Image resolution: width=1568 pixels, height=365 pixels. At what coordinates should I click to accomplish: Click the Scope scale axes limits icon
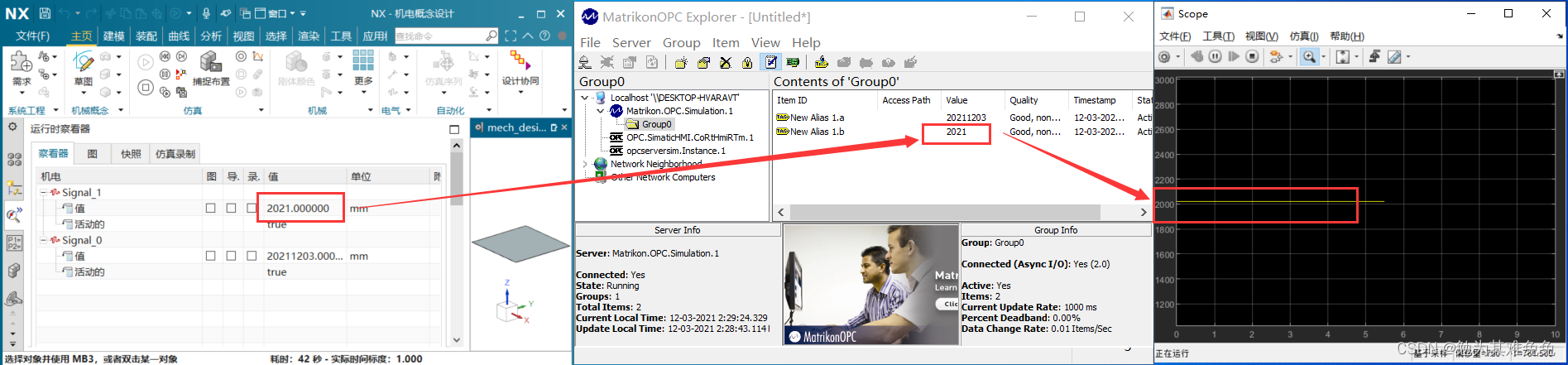[1343, 56]
